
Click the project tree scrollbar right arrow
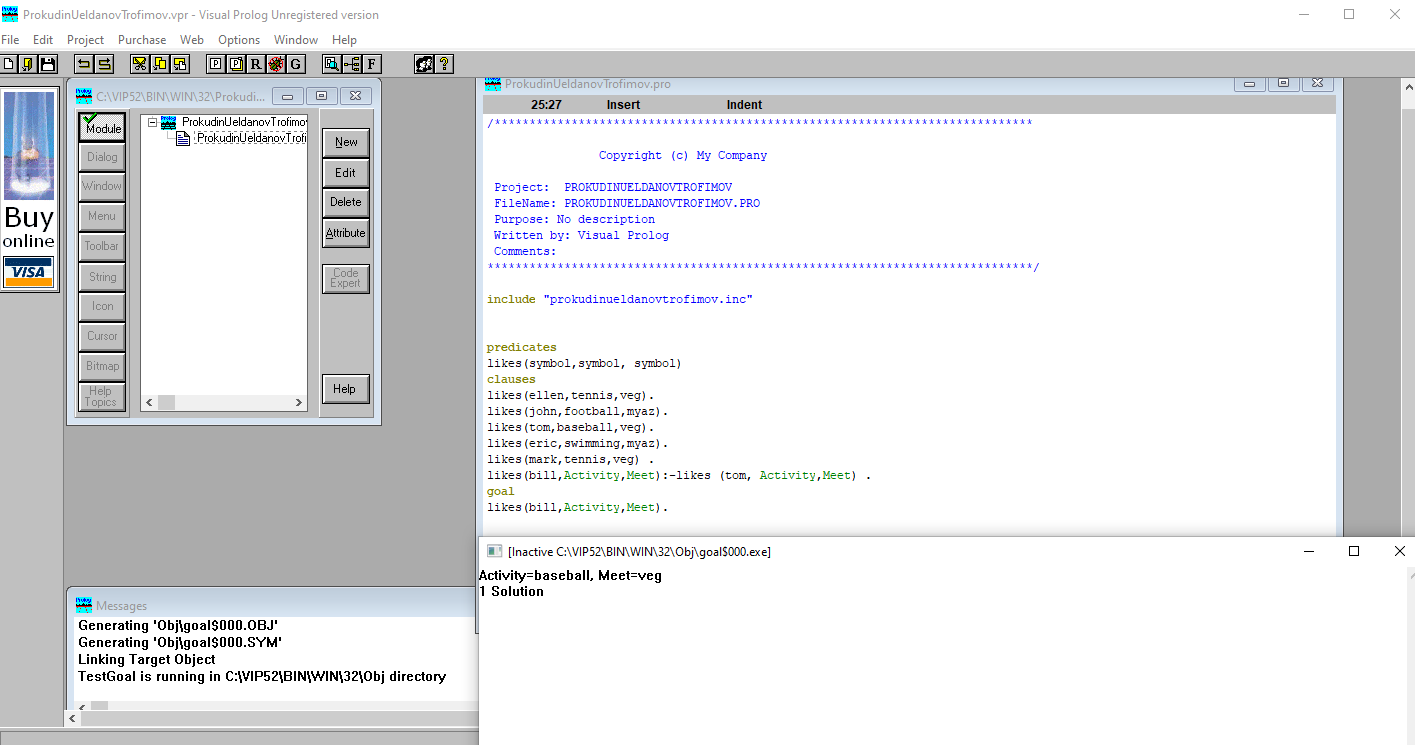pyautogui.click(x=298, y=402)
